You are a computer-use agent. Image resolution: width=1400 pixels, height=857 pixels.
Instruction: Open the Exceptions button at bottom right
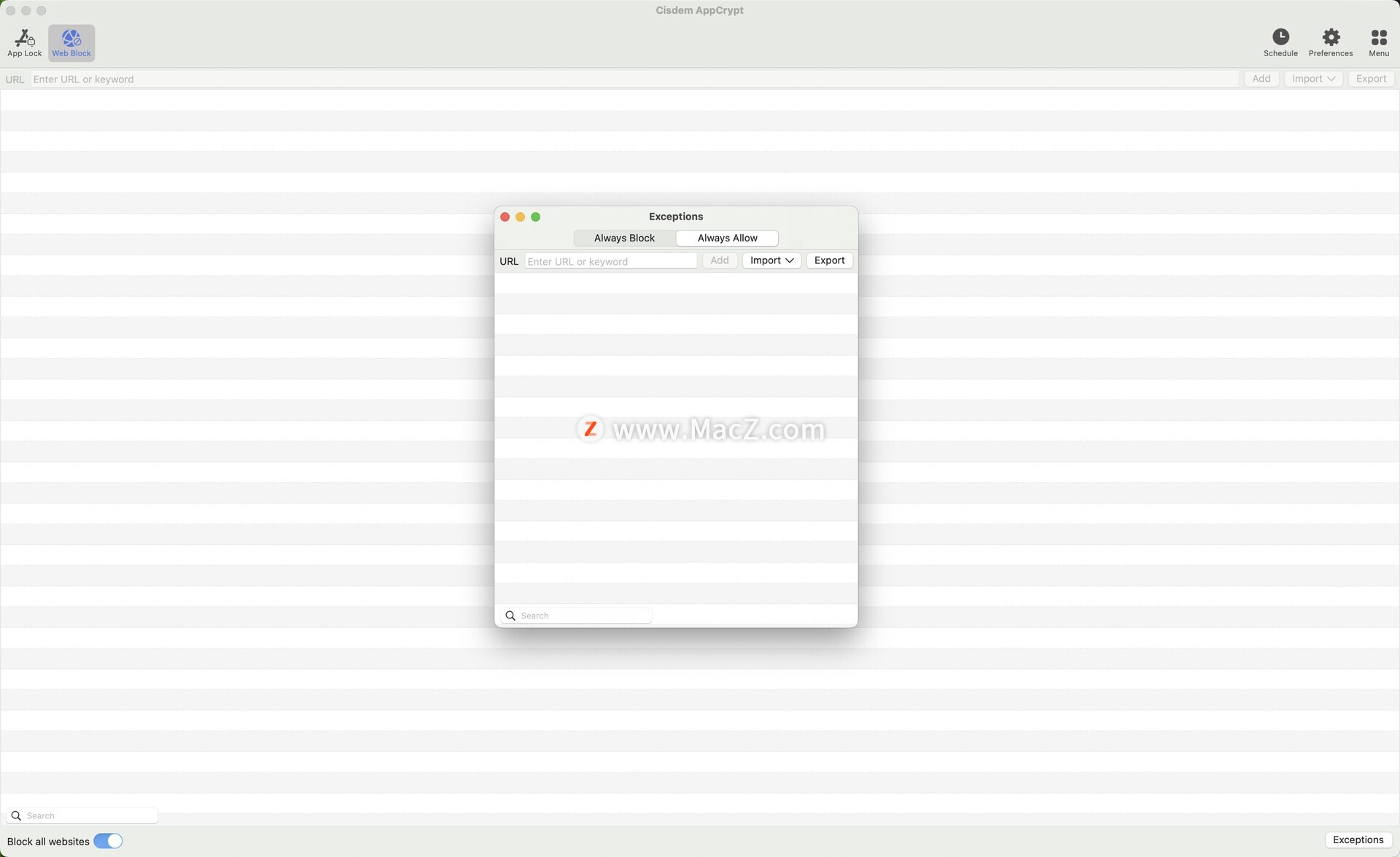click(x=1358, y=840)
